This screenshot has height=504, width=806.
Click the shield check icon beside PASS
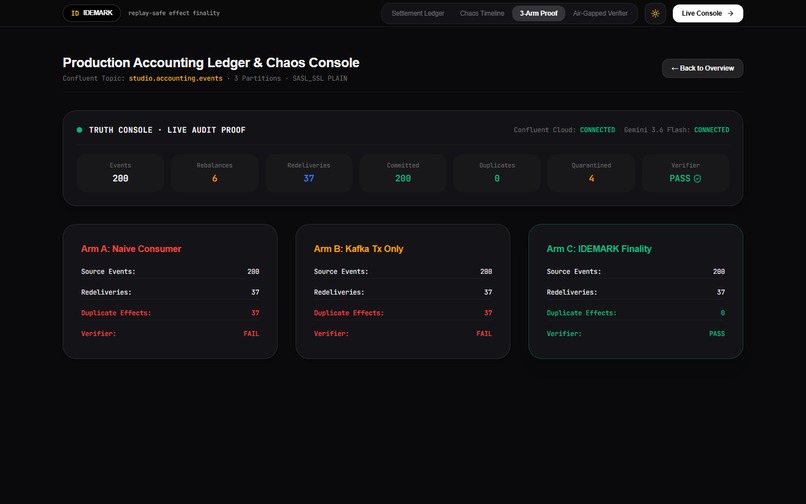pyautogui.click(x=697, y=178)
